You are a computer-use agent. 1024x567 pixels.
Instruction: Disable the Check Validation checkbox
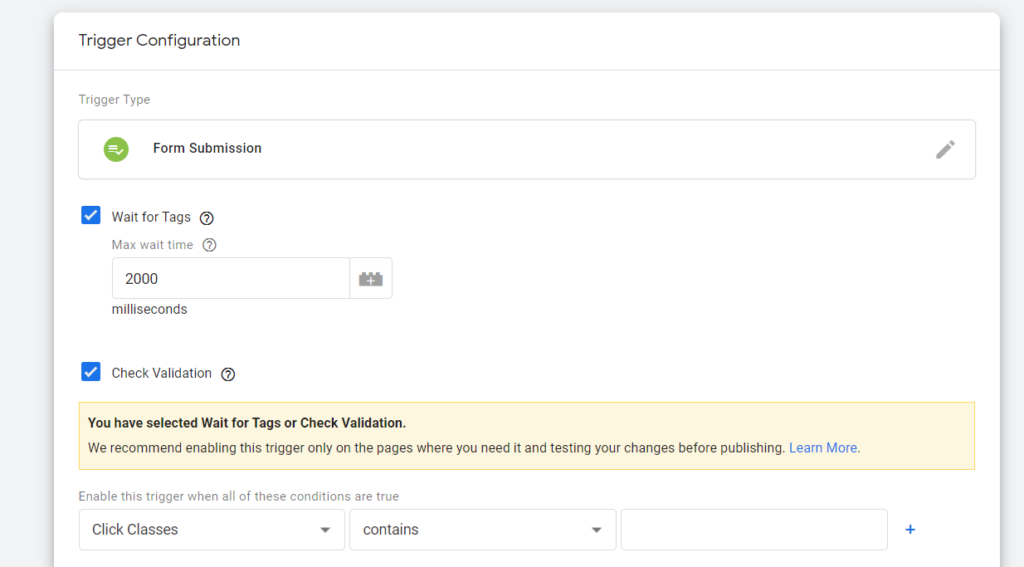(91, 372)
